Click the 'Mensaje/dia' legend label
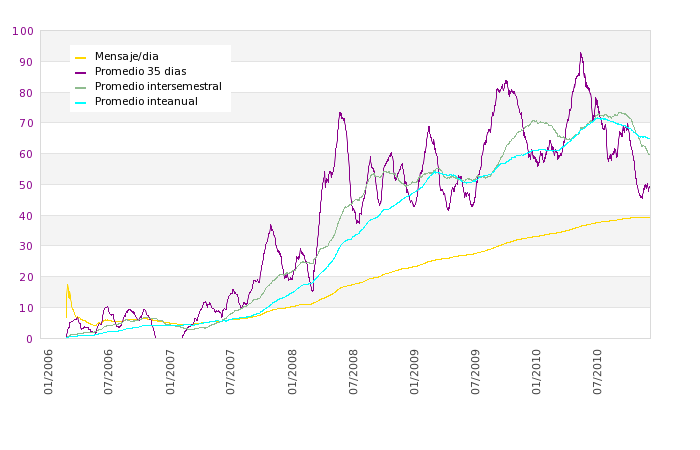700x450 pixels. 126,56
